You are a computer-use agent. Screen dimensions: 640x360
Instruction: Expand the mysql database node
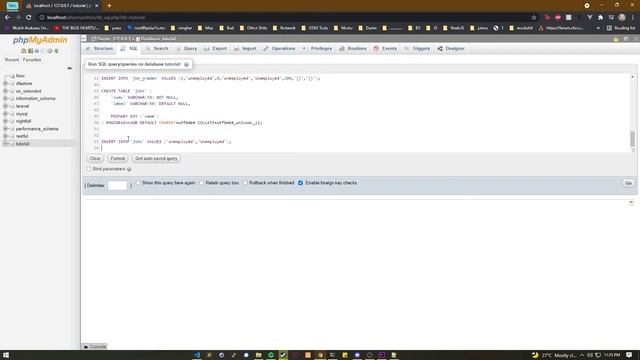point(5,114)
